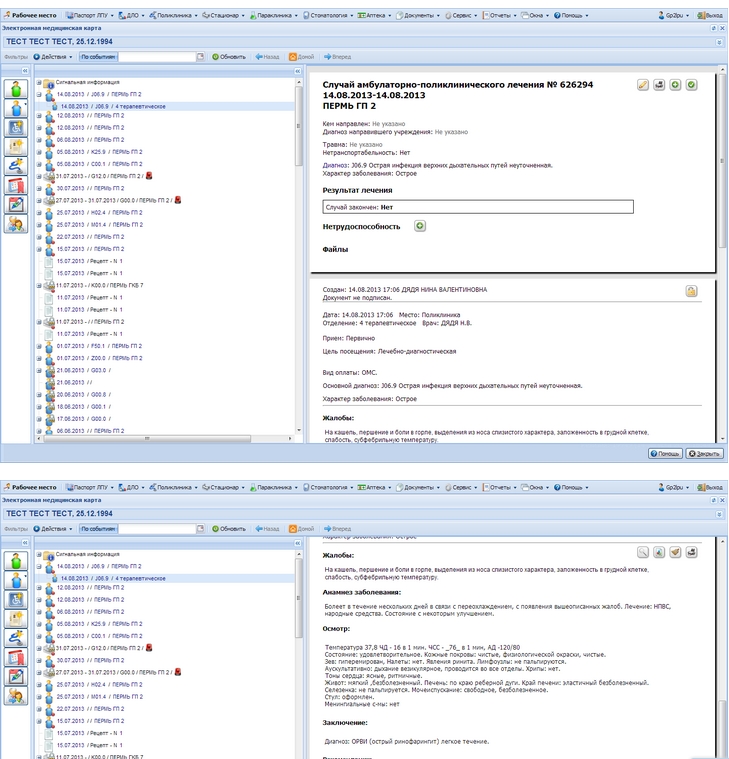Click Gp2pu user icon in top screenshot menu bar
Image resolution: width=729 pixels, height=759 pixels.
661,15
